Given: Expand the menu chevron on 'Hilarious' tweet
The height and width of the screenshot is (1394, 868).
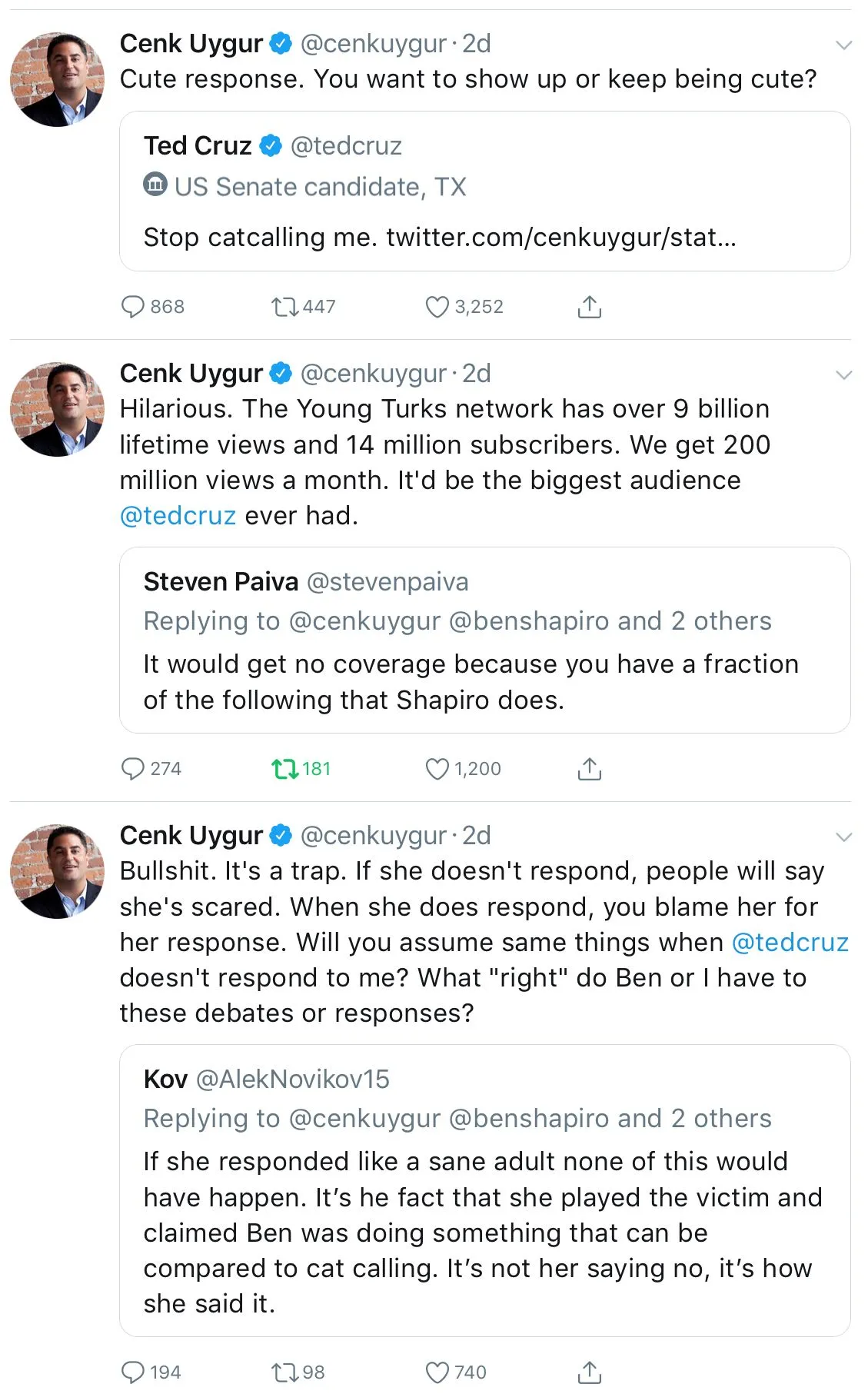Looking at the screenshot, I should (843, 375).
